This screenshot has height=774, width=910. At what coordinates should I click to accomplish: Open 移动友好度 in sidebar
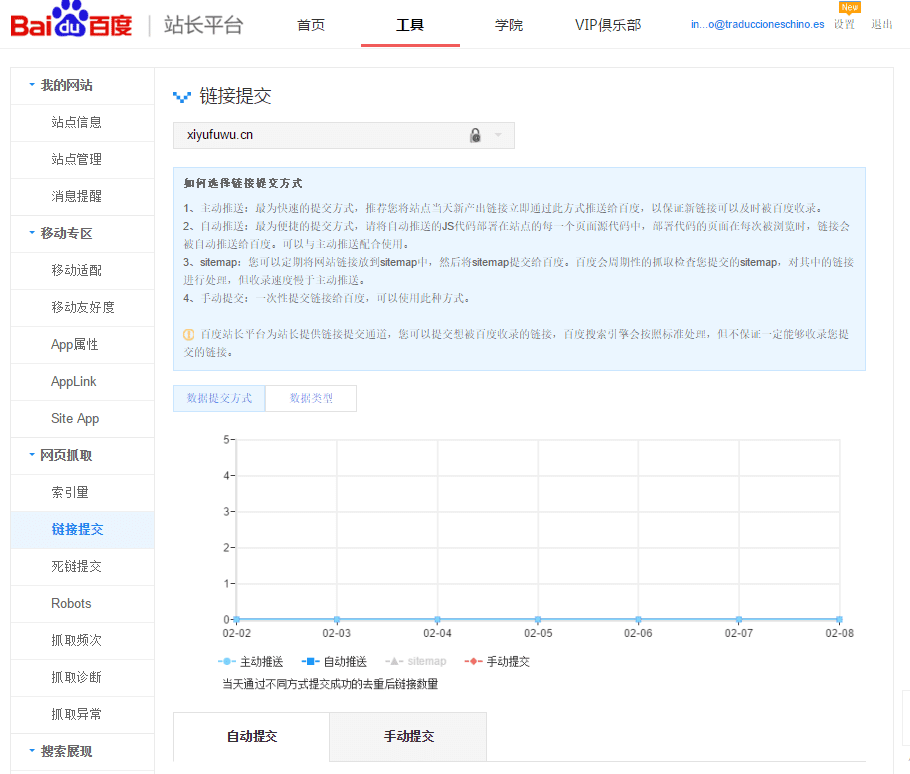[82, 308]
